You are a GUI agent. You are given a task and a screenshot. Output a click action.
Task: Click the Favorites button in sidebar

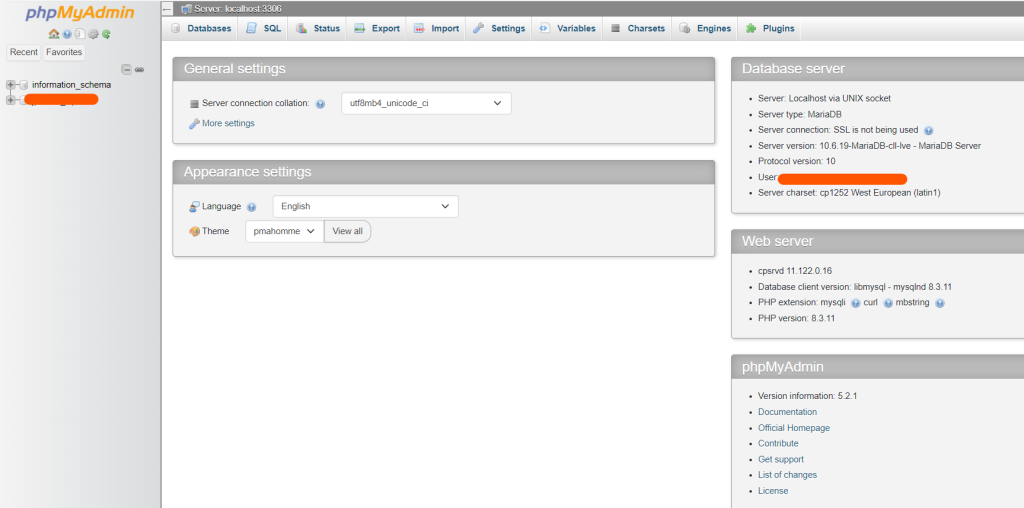64,52
